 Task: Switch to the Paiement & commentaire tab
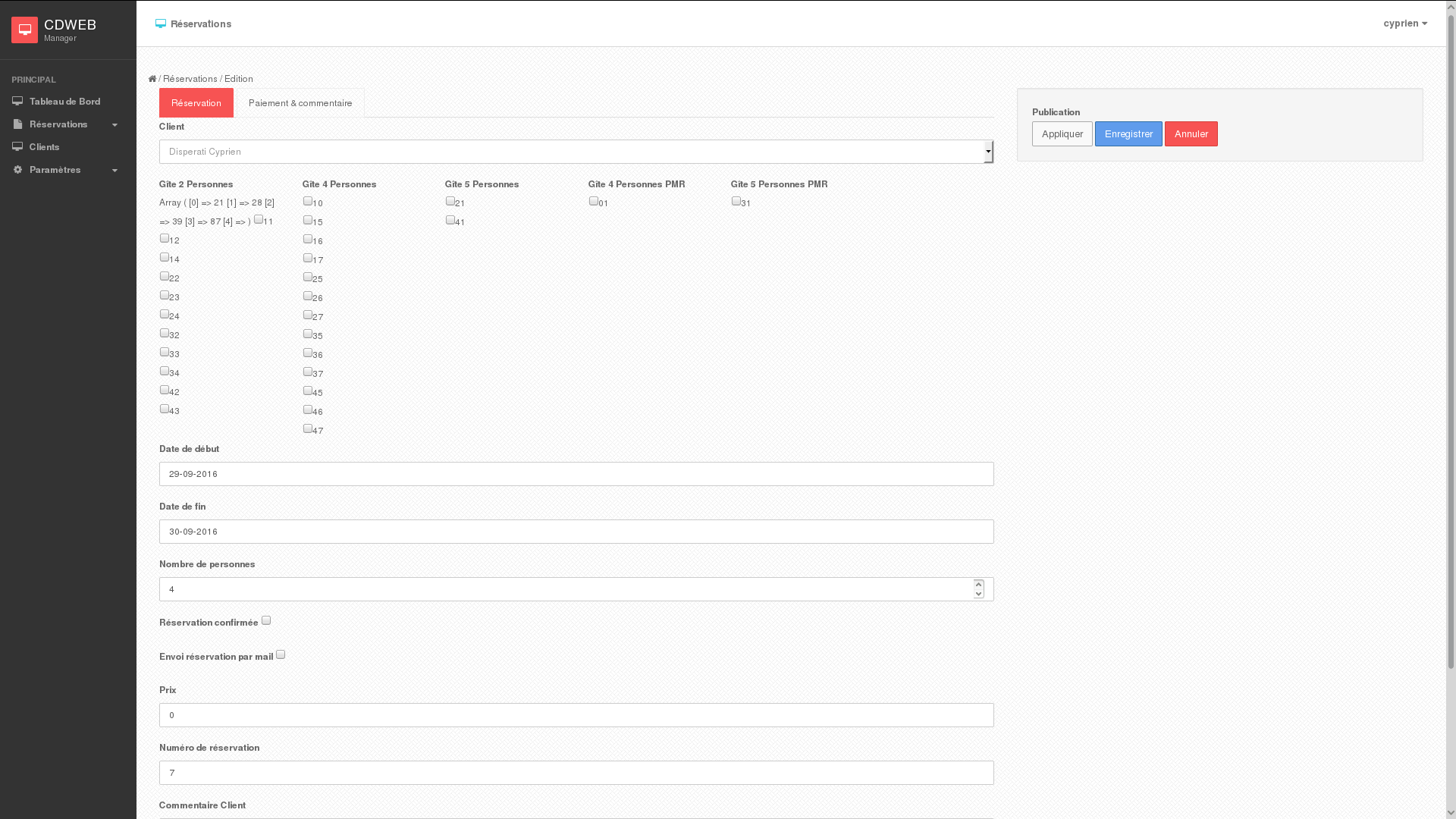(300, 102)
